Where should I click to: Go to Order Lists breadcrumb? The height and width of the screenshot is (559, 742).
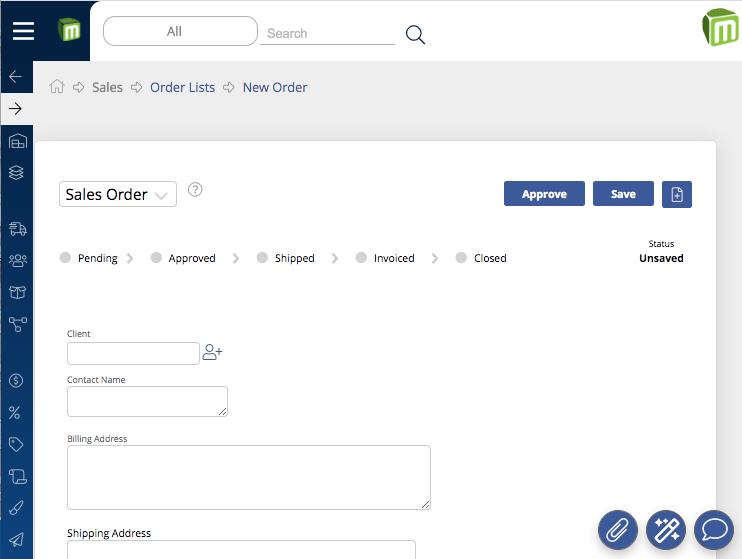[x=182, y=87]
